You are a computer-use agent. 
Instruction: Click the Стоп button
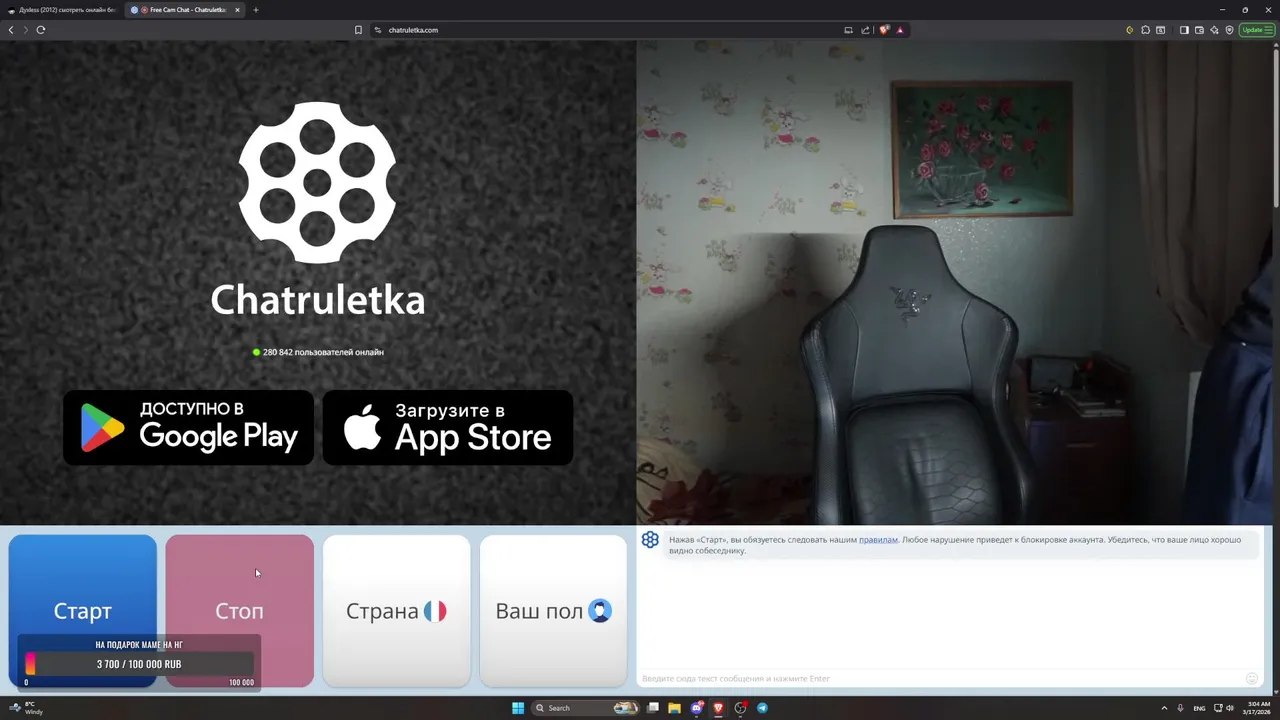pos(240,611)
